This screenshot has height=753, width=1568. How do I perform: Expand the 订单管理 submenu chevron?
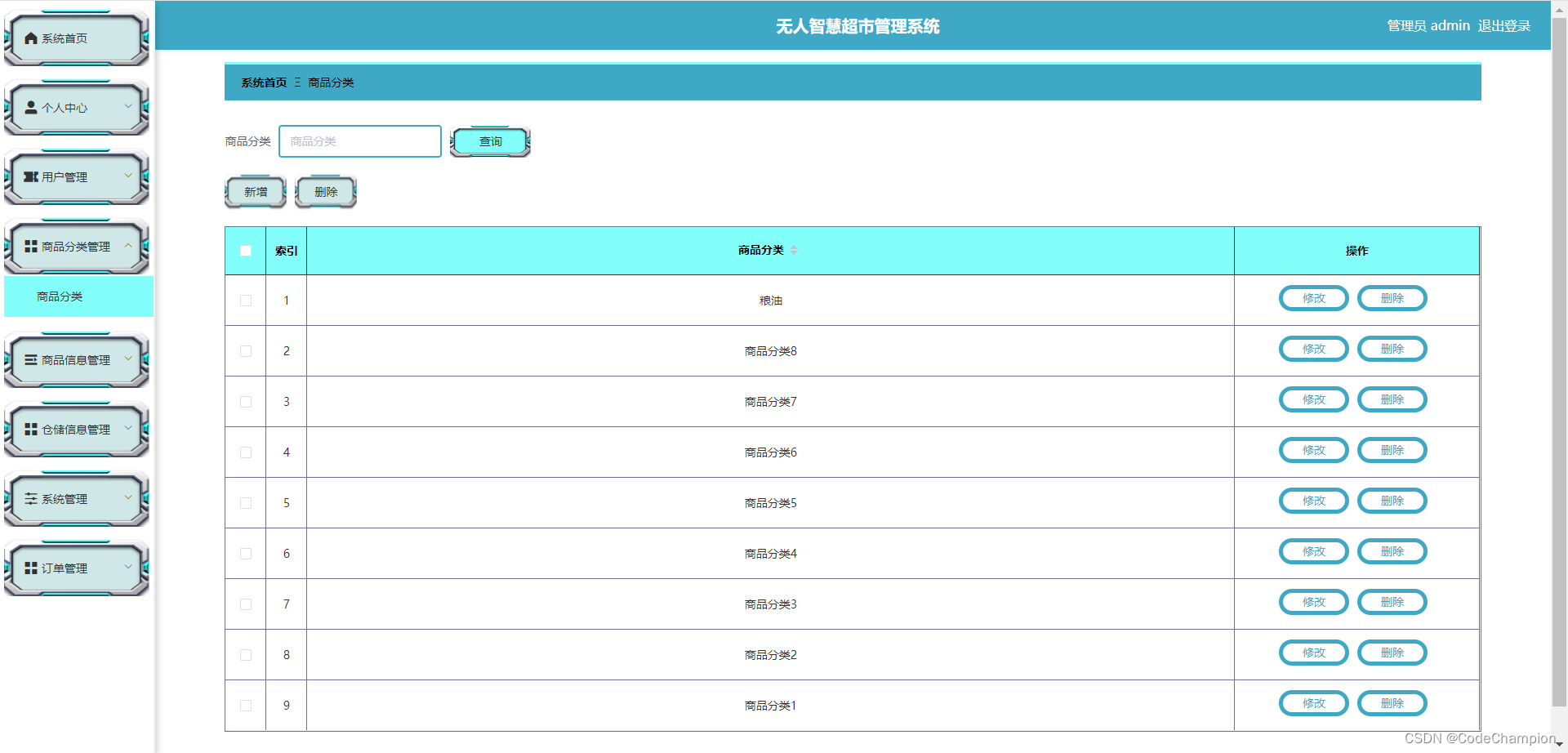128,567
